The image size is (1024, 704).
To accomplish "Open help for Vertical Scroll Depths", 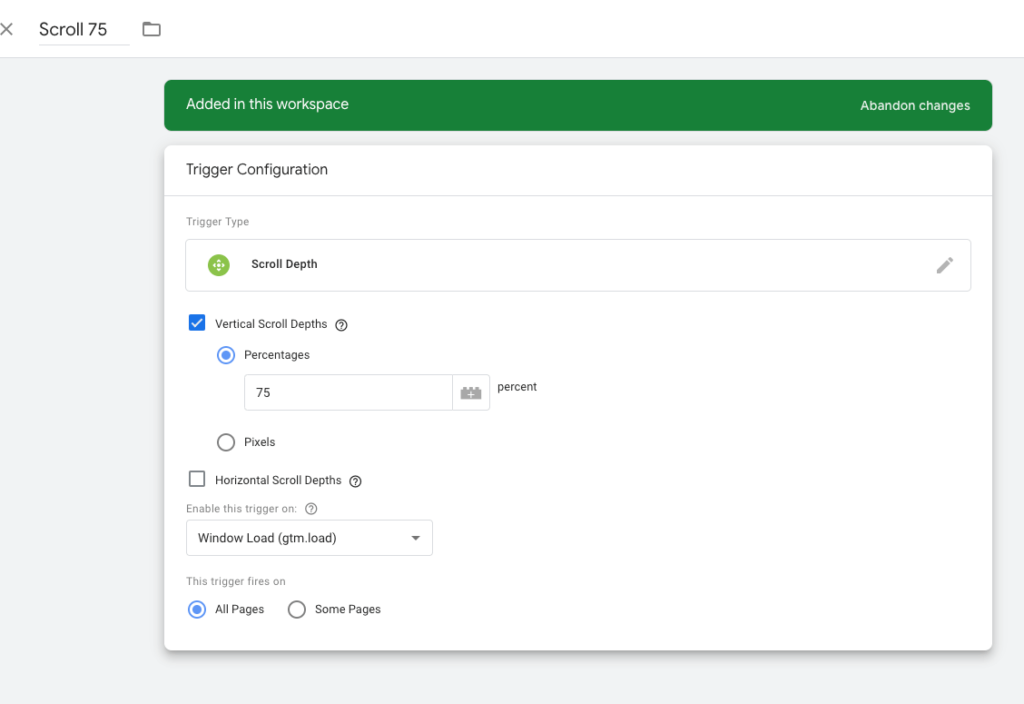I will click(x=341, y=325).
